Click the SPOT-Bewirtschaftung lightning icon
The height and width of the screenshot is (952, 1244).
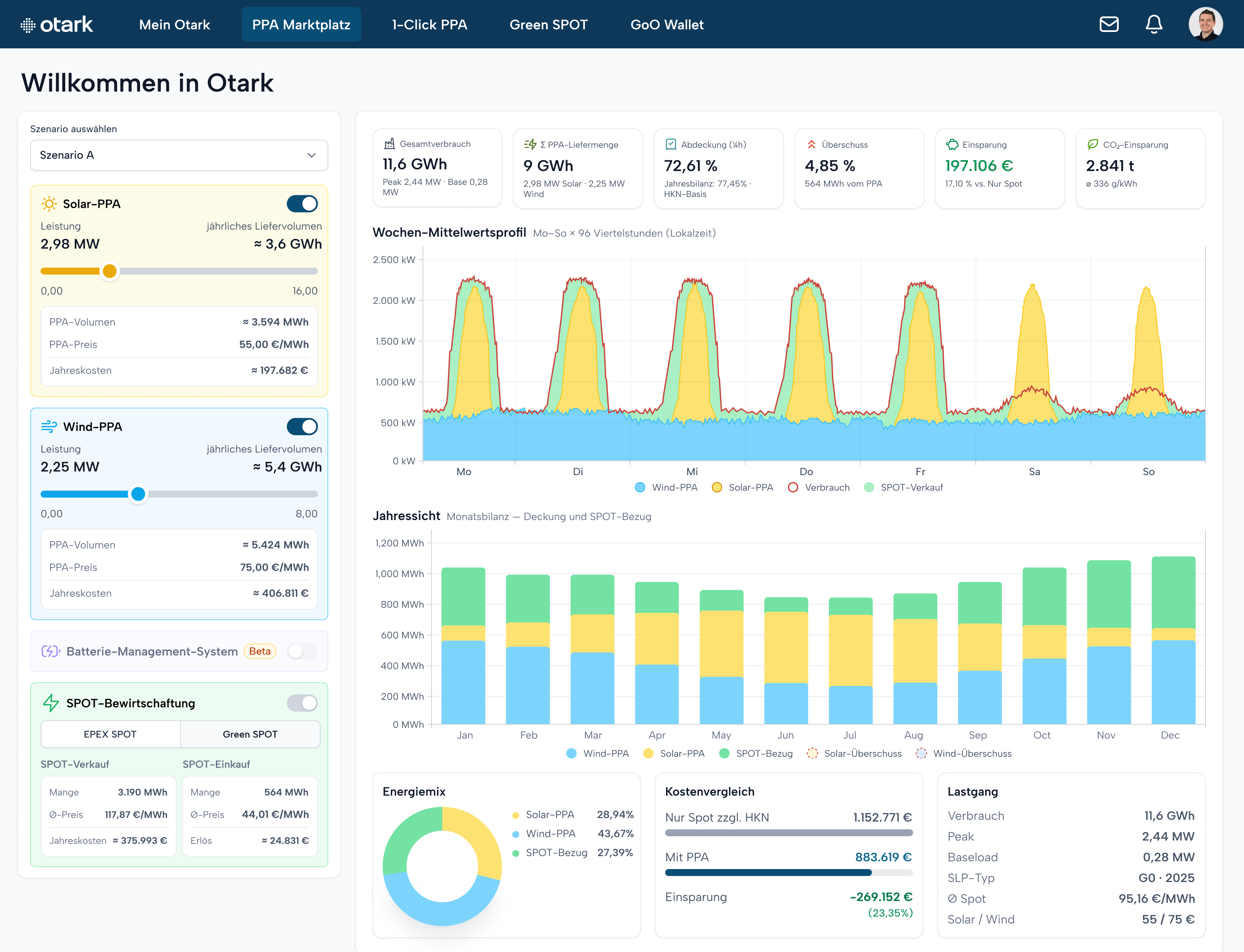point(51,703)
